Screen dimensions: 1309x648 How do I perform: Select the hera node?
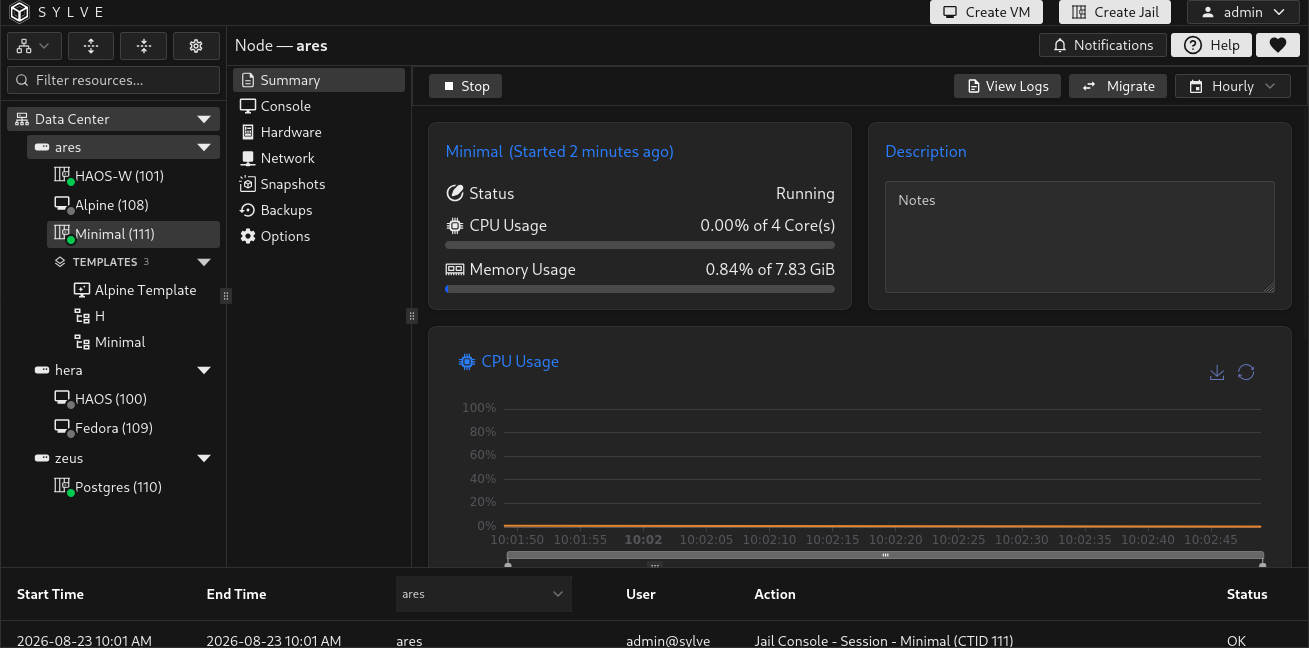click(x=123, y=370)
